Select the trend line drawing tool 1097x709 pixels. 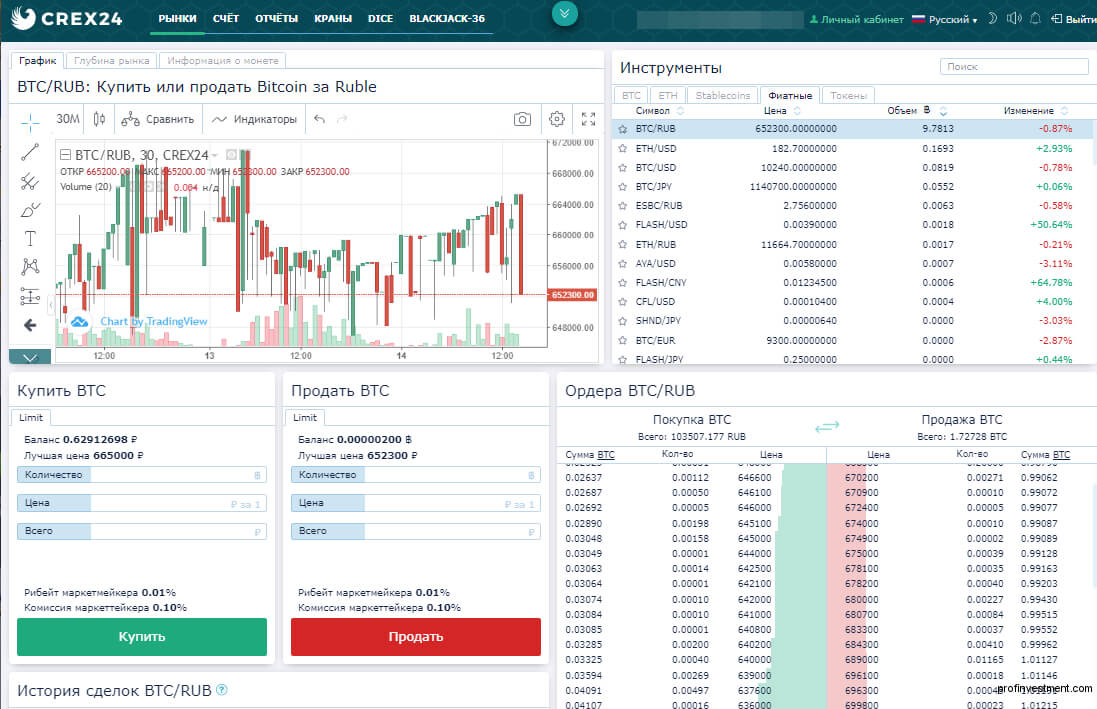pos(30,152)
